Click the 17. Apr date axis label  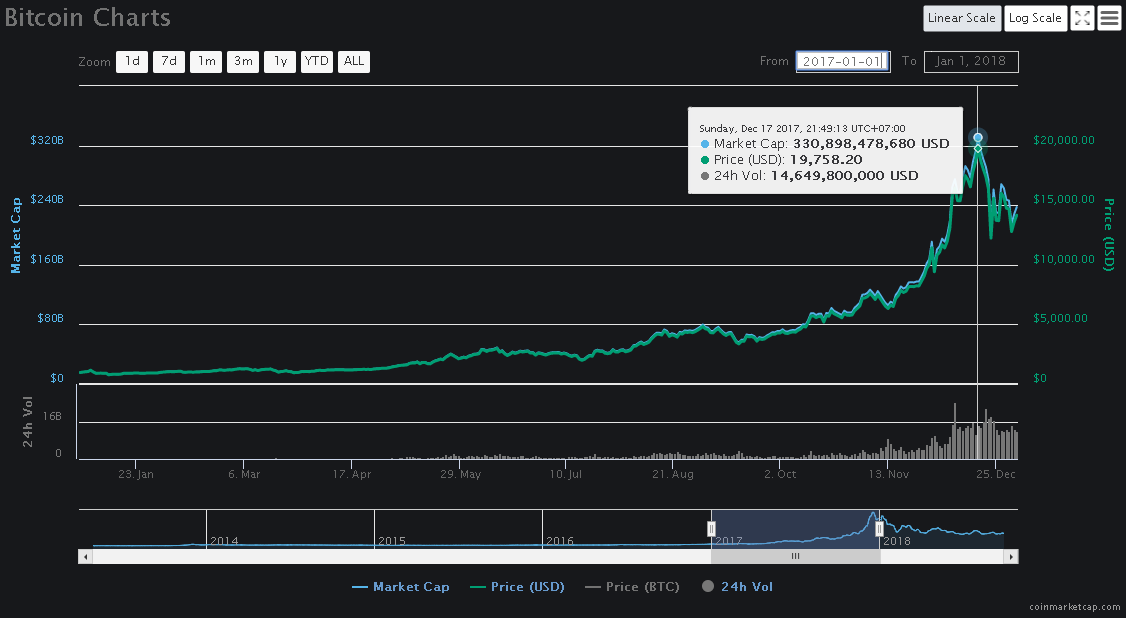pos(352,474)
